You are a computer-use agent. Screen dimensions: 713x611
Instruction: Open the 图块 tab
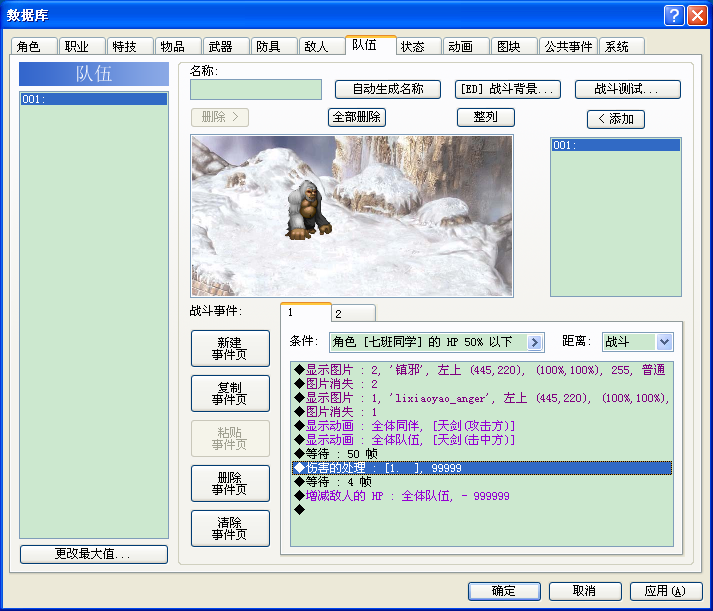[514, 46]
